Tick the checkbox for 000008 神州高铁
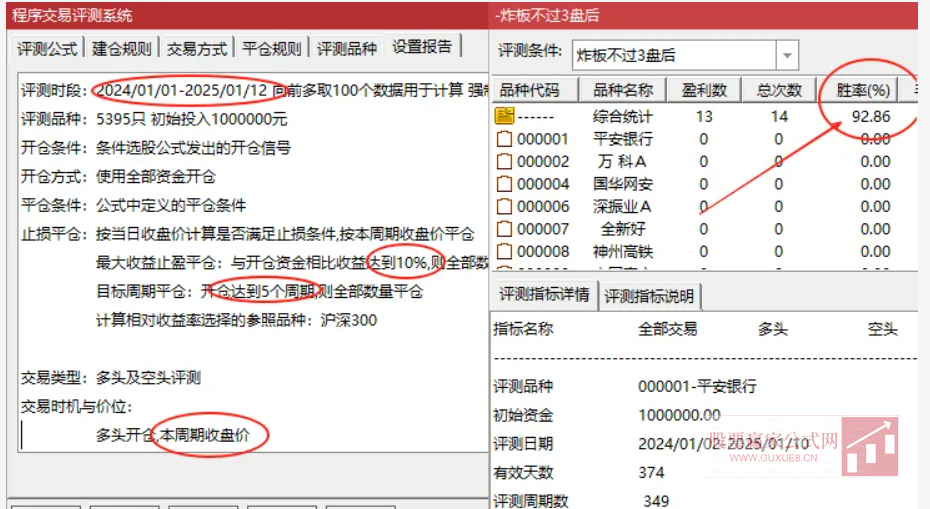This screenshot has width=930, height=509. [x=504, y=252]
